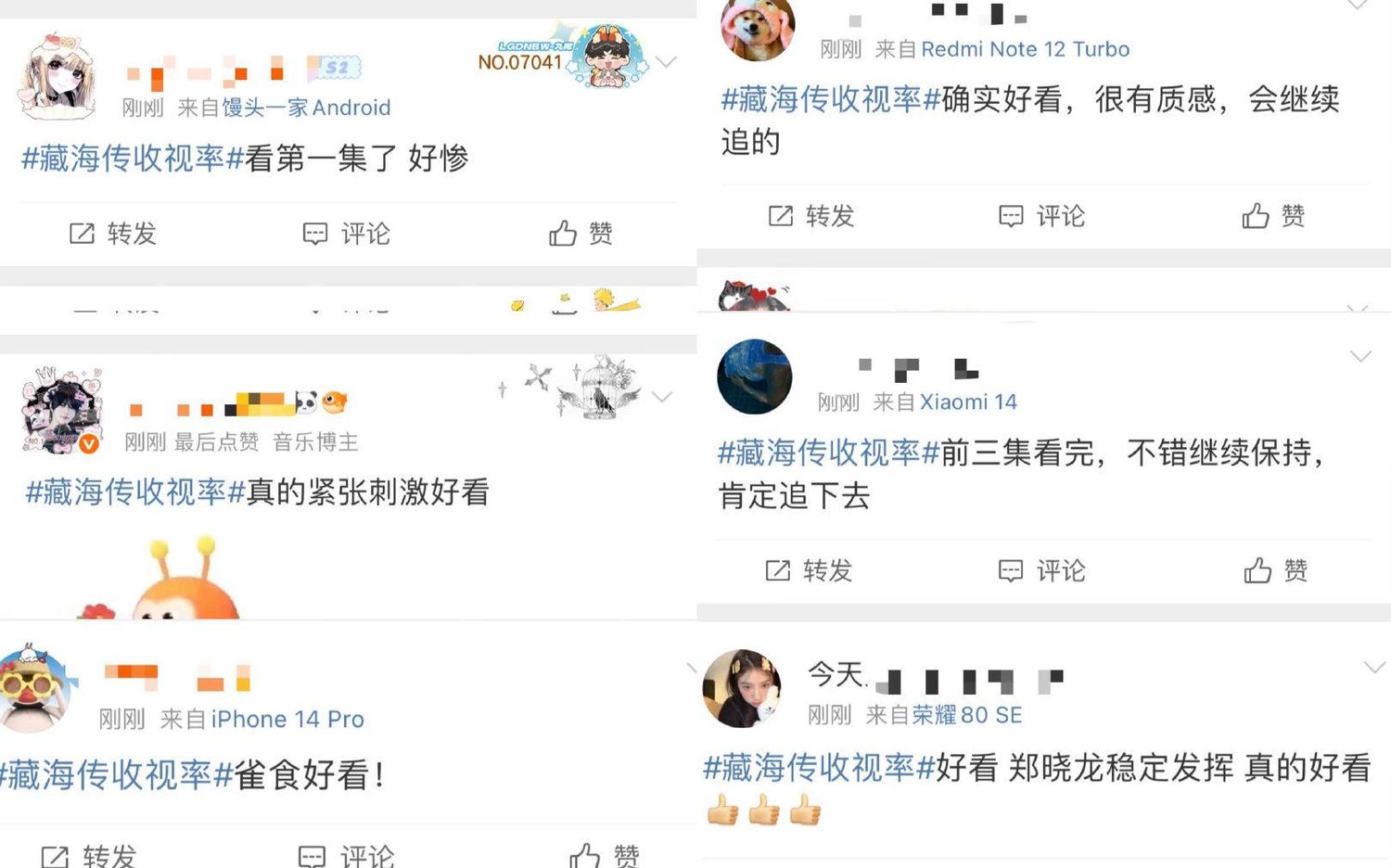Expand options chevron on NO.07041 post
This screenshot has width=1391, height=868.
[666, 62]
